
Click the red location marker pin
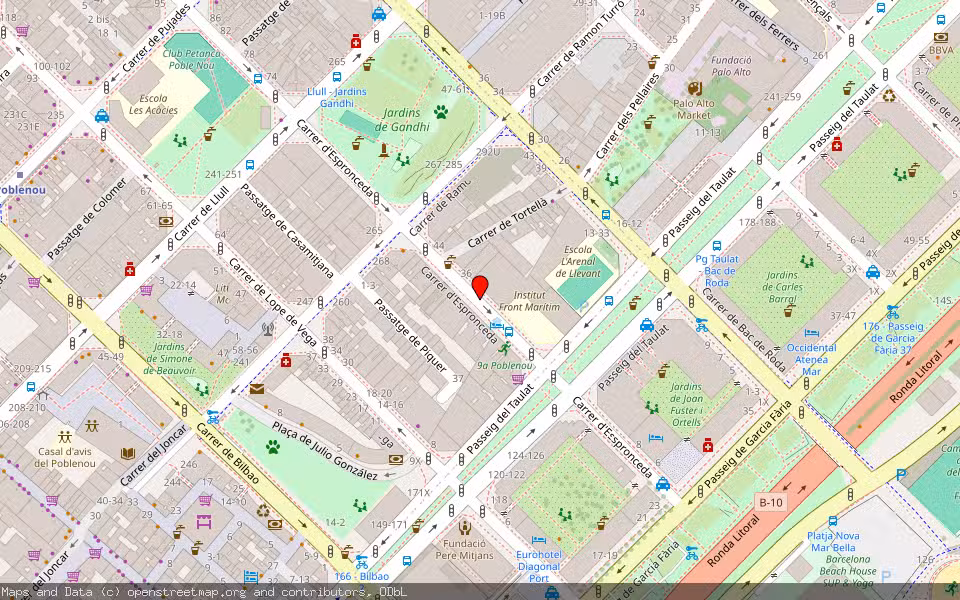481,287
